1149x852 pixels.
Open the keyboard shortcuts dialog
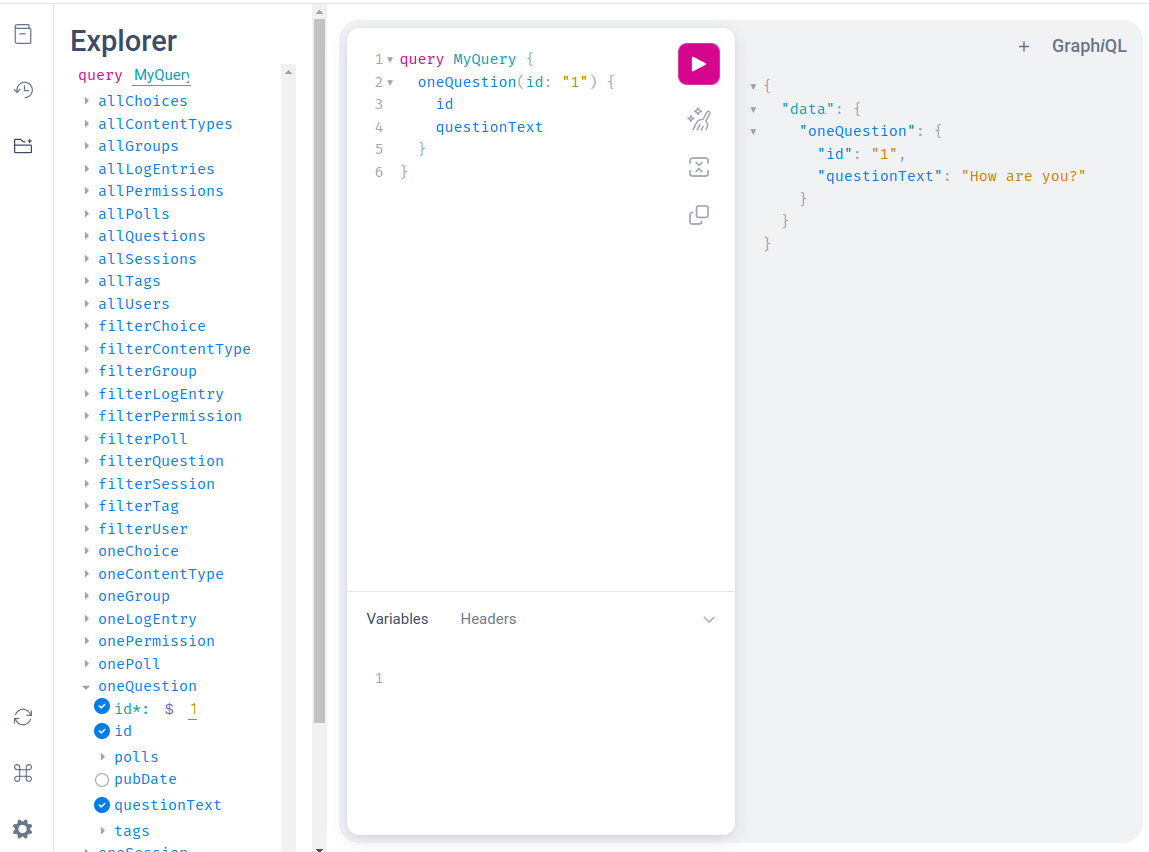click(x=23, y=773)
